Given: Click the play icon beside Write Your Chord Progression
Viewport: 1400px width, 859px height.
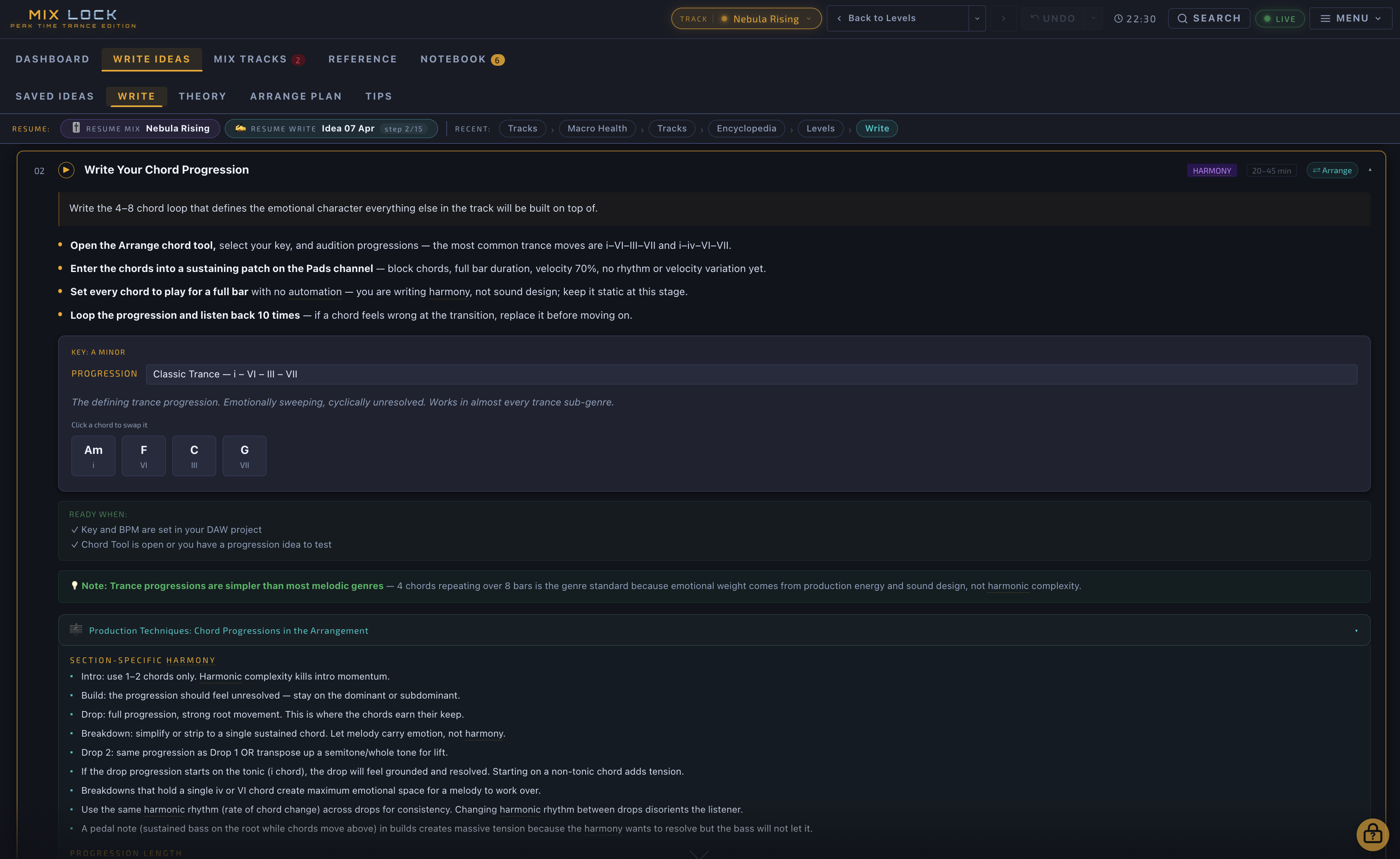Looking at the screenshot, I should pos(66,170).
